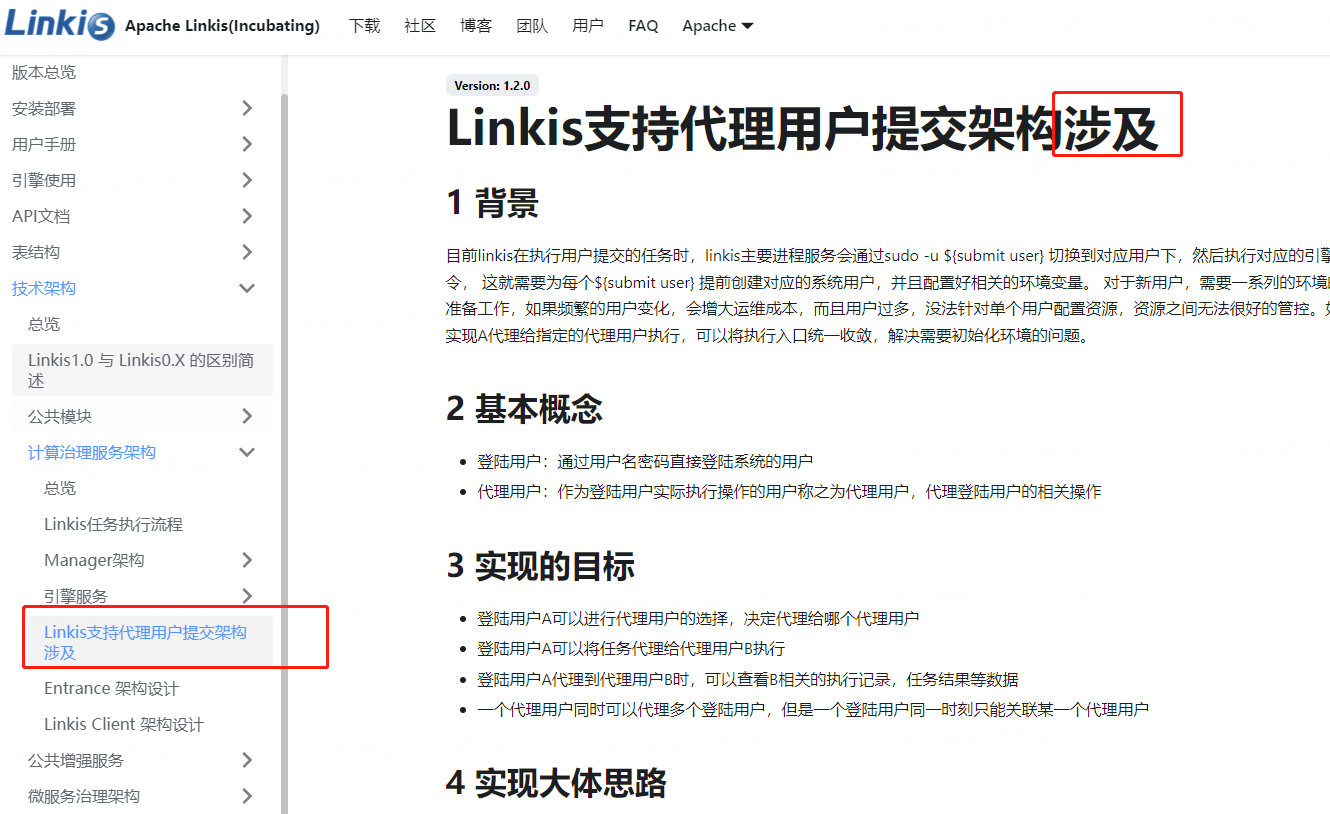Select 版本总览 in the sidebar
Screen dimensions: 1330x814
pos(44,72)
